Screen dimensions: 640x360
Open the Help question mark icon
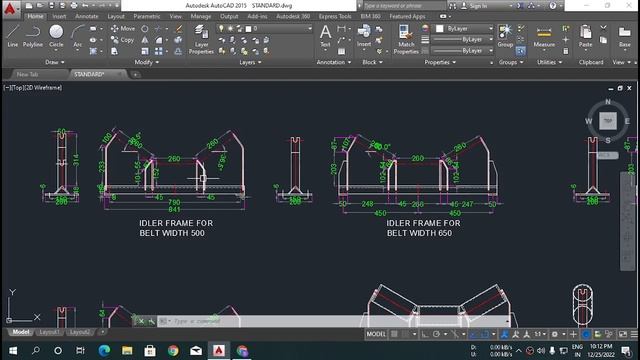tap(553, 6)
